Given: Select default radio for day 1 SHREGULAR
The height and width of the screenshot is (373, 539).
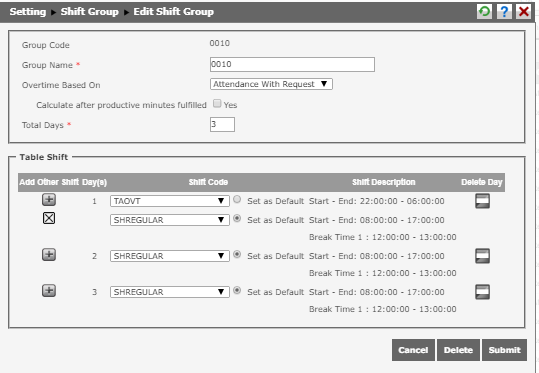Looking at the screenshot, I should pos(237,218).
